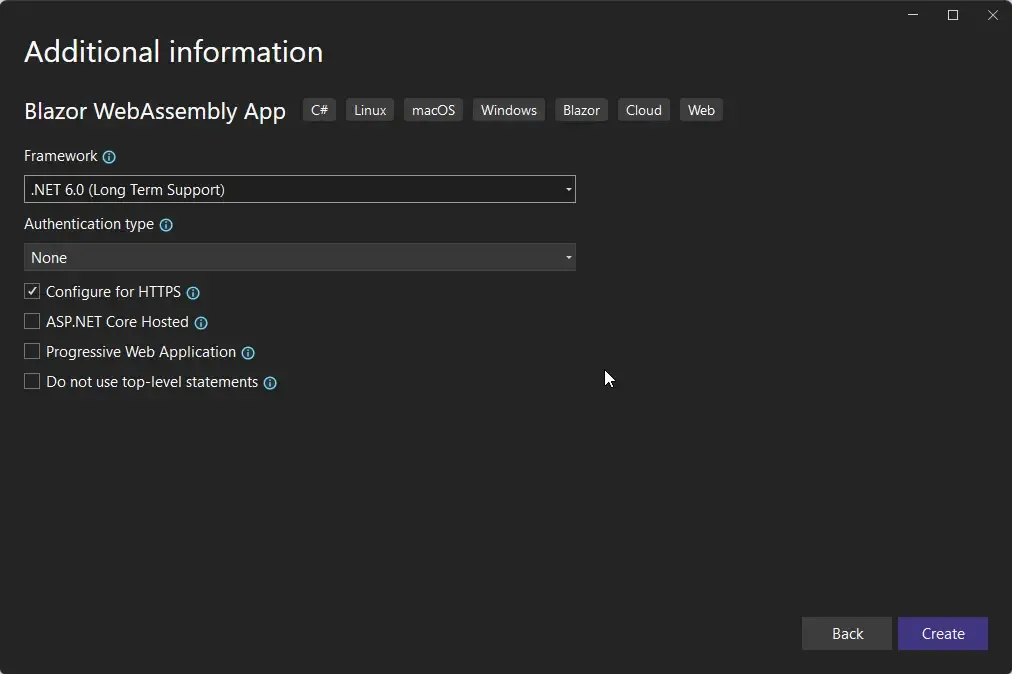
Task: Select the Web tag badge
Action: coord(701,110)
